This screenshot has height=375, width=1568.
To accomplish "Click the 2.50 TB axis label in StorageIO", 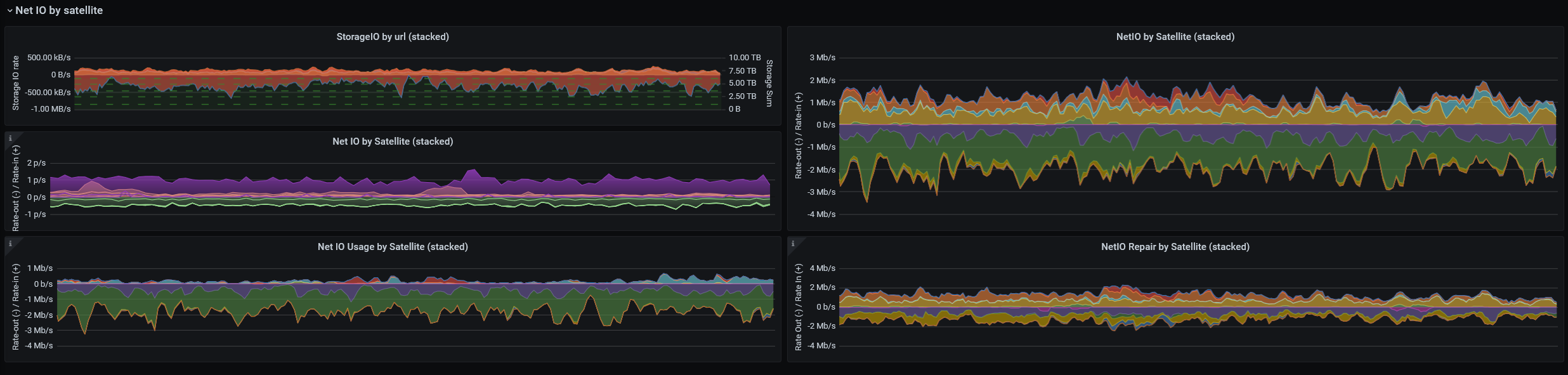I will click(742, 96).
